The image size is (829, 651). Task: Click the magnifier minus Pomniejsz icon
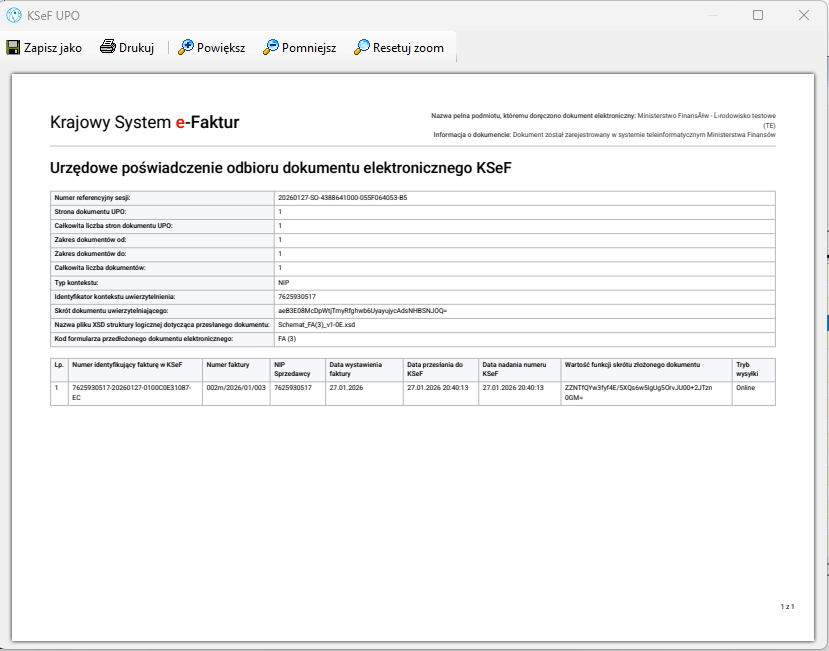(x=271, y=47)
